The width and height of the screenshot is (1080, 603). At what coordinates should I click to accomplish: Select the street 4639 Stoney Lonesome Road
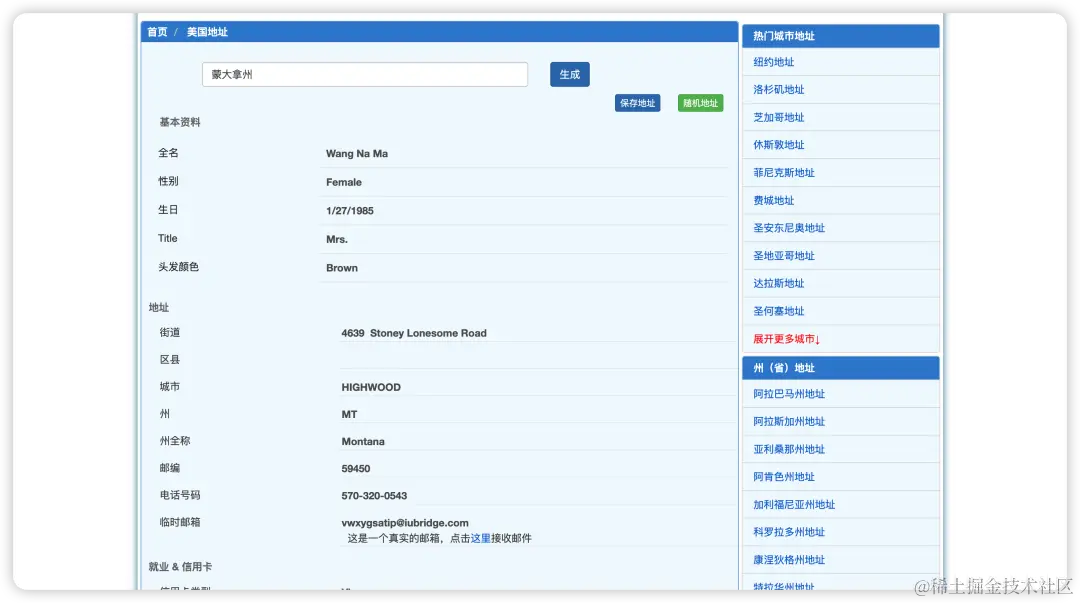click(414, 333)
